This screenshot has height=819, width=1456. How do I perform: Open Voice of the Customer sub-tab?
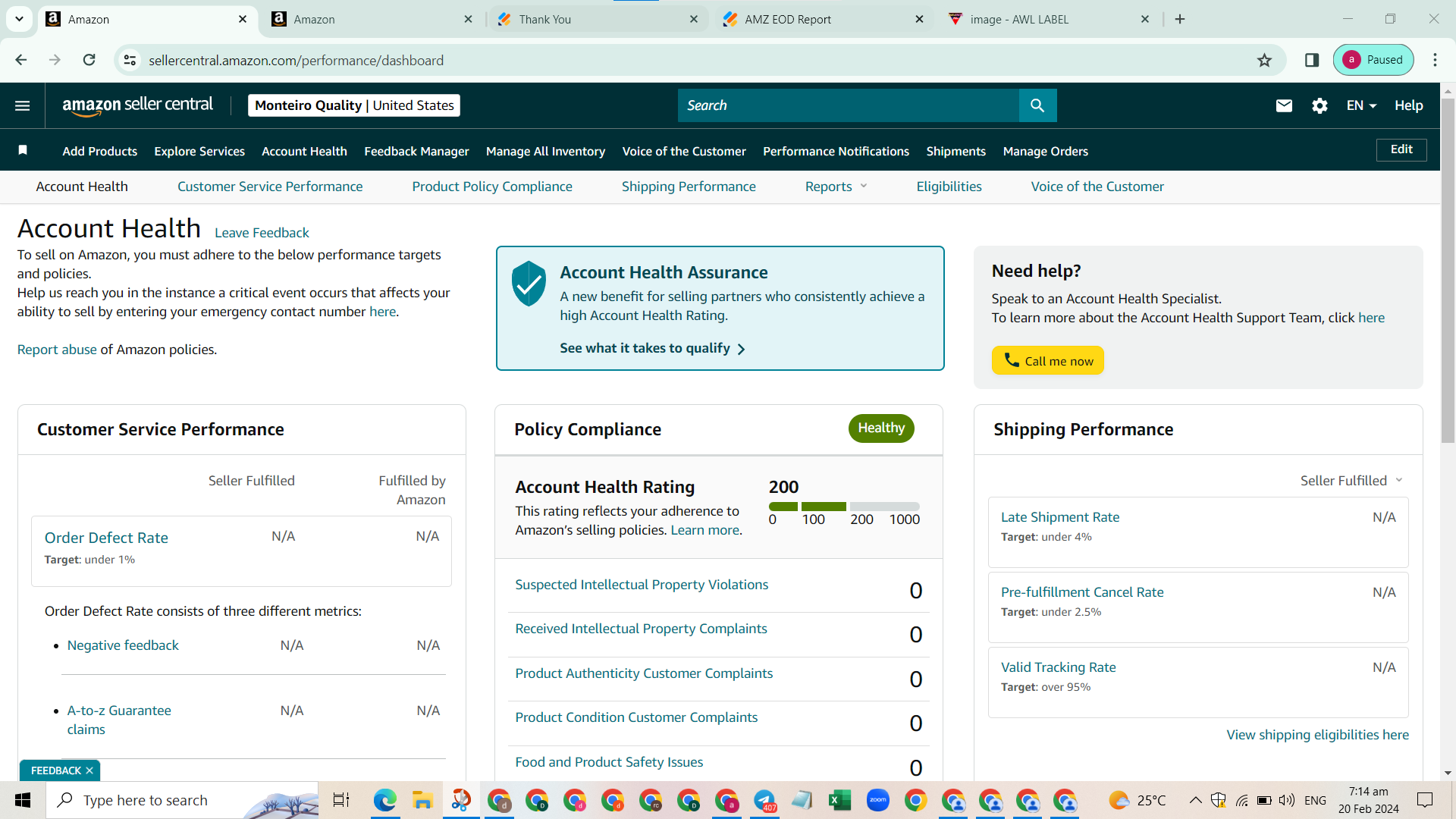point(1097,187)
